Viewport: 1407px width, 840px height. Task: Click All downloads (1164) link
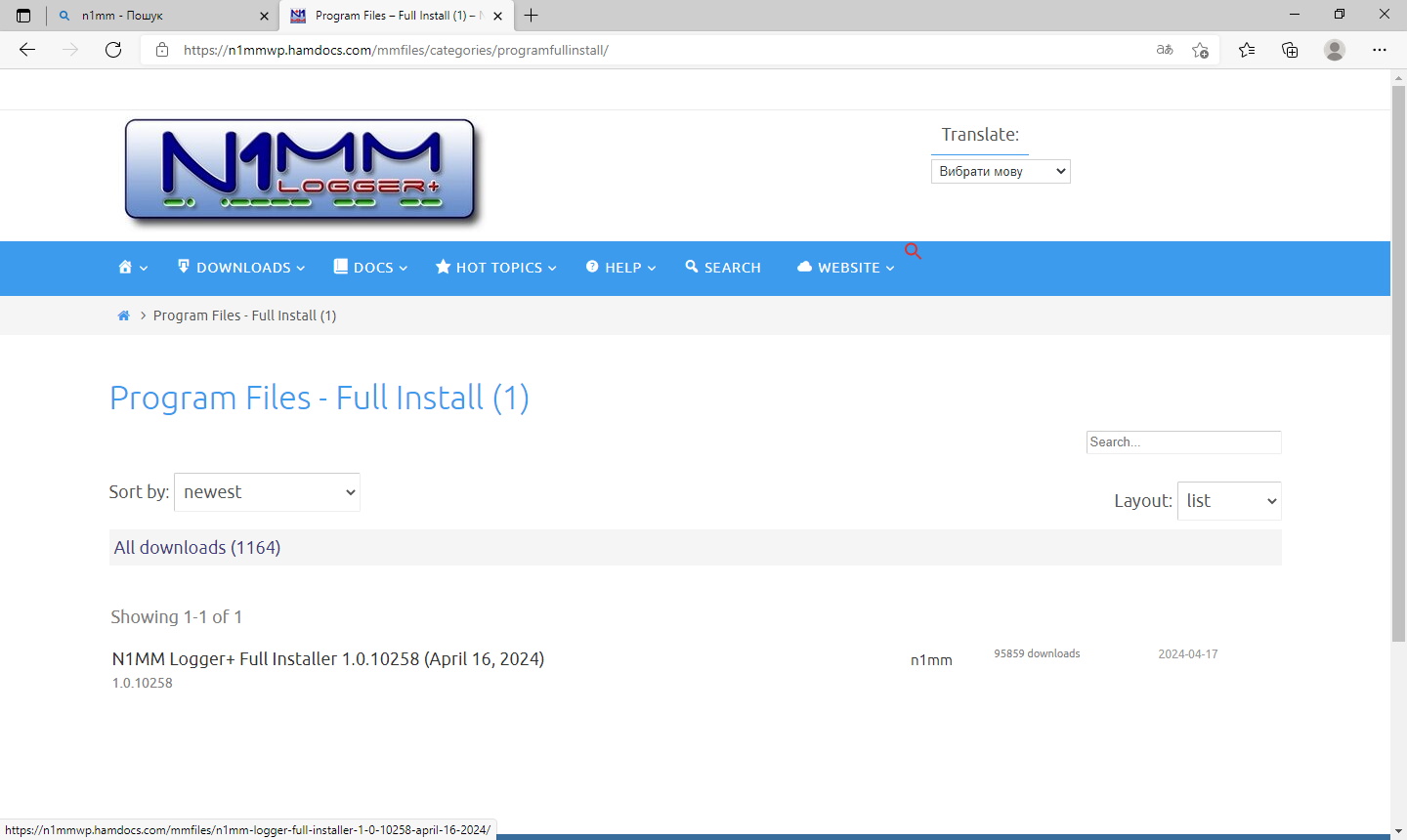click(x=197, y=548)
